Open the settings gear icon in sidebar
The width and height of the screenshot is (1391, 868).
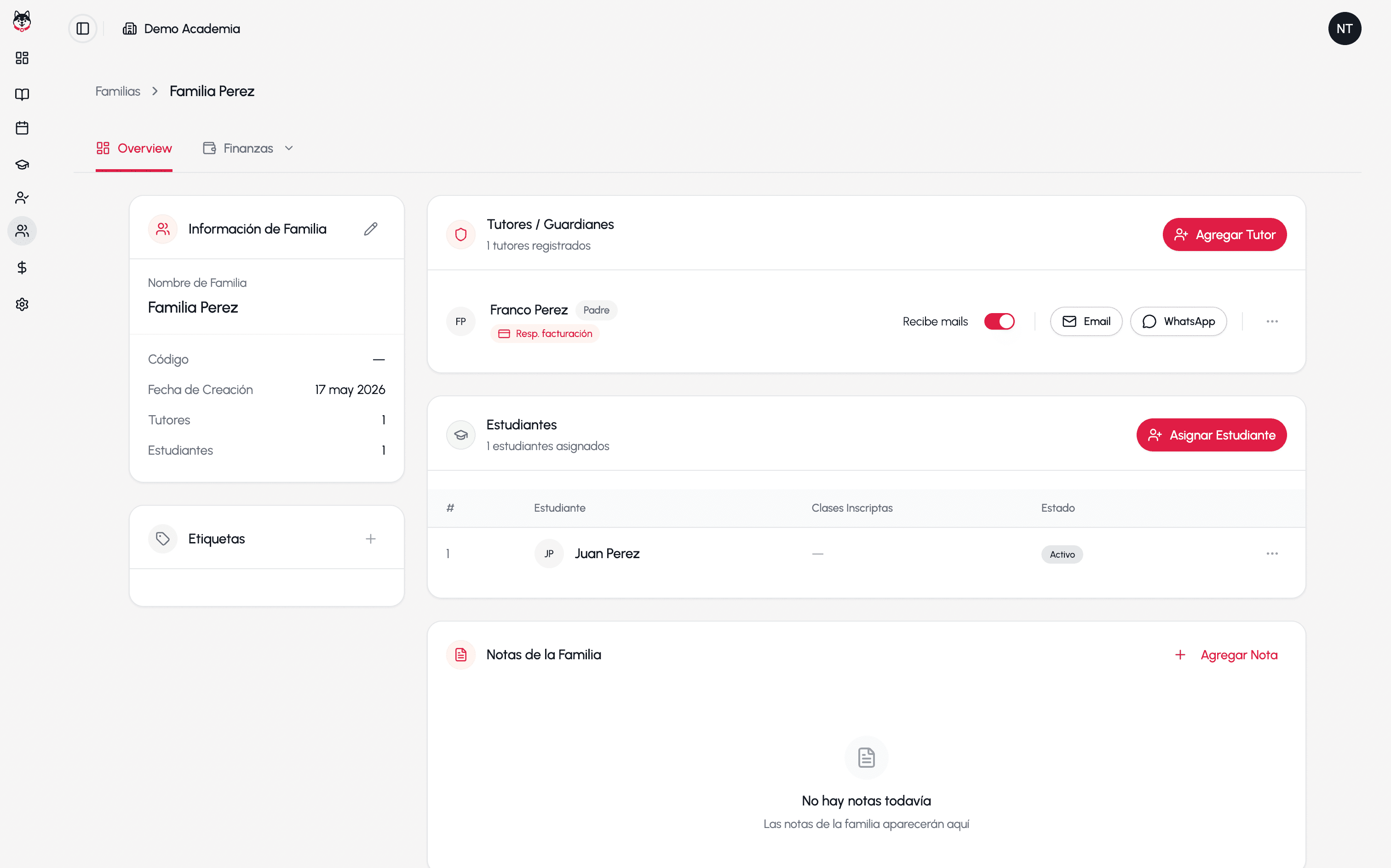tap(22, 304)
